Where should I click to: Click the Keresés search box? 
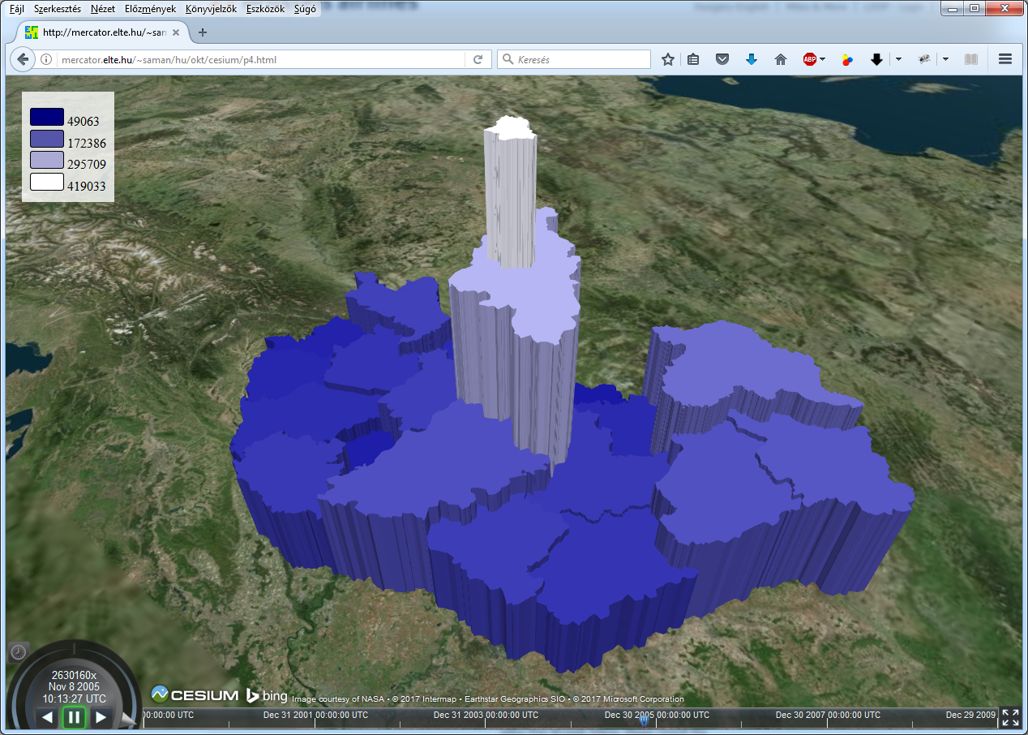click(574, 59)
